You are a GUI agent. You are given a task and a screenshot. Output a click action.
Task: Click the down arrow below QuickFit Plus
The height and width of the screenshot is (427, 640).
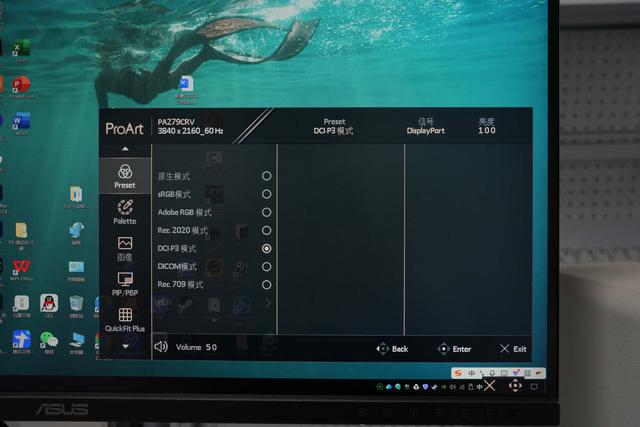point(125,347)
